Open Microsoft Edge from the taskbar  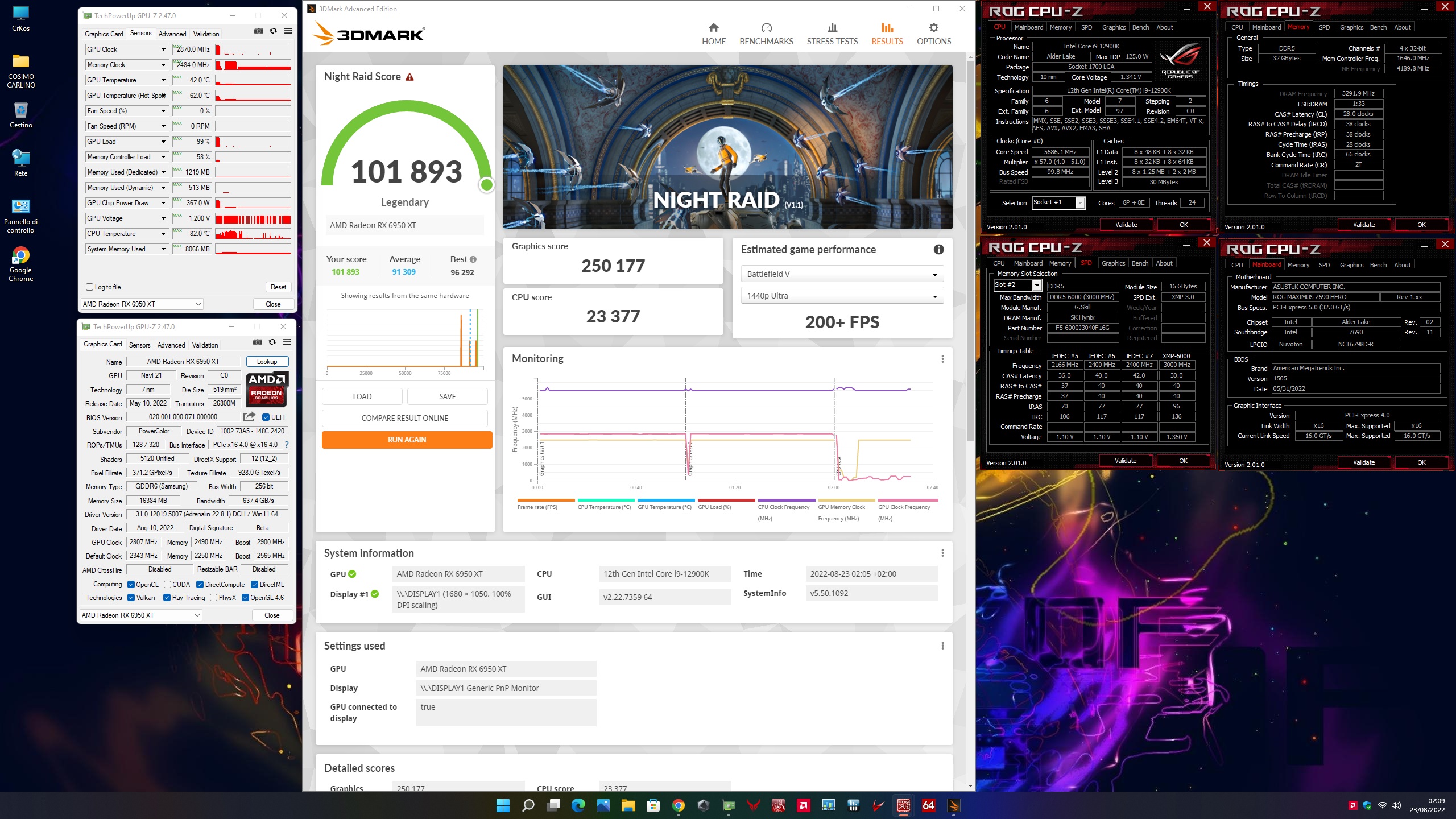click(578, 805)
